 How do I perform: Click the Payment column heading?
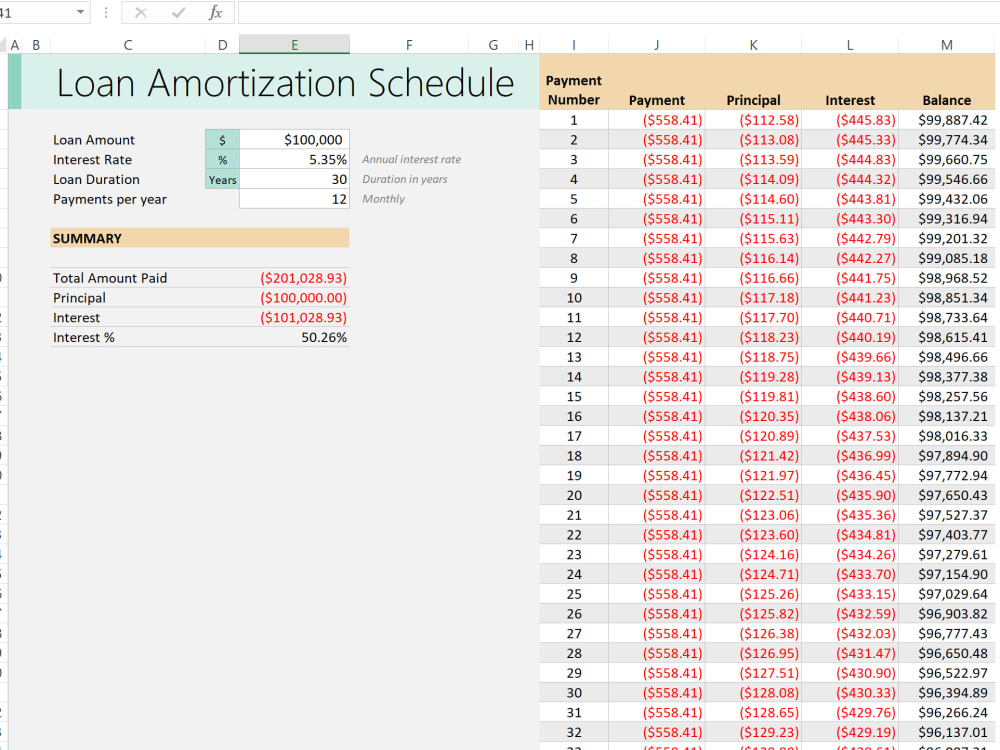coord(656,100)
